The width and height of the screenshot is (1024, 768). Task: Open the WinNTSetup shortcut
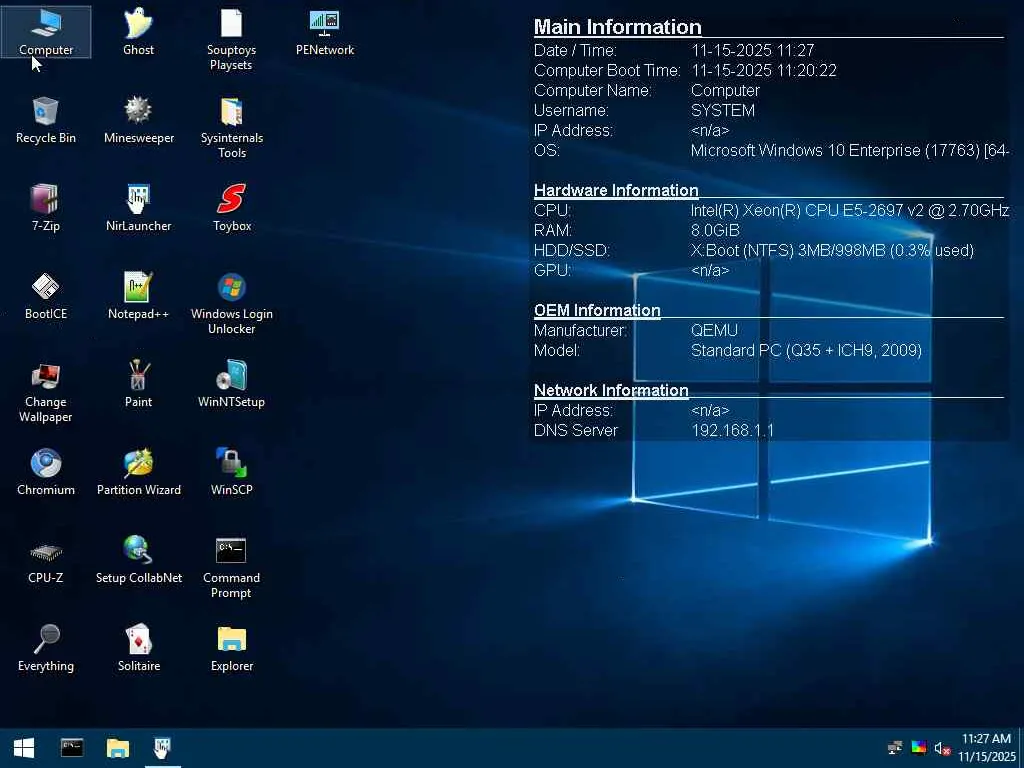[x=231, y=385]
